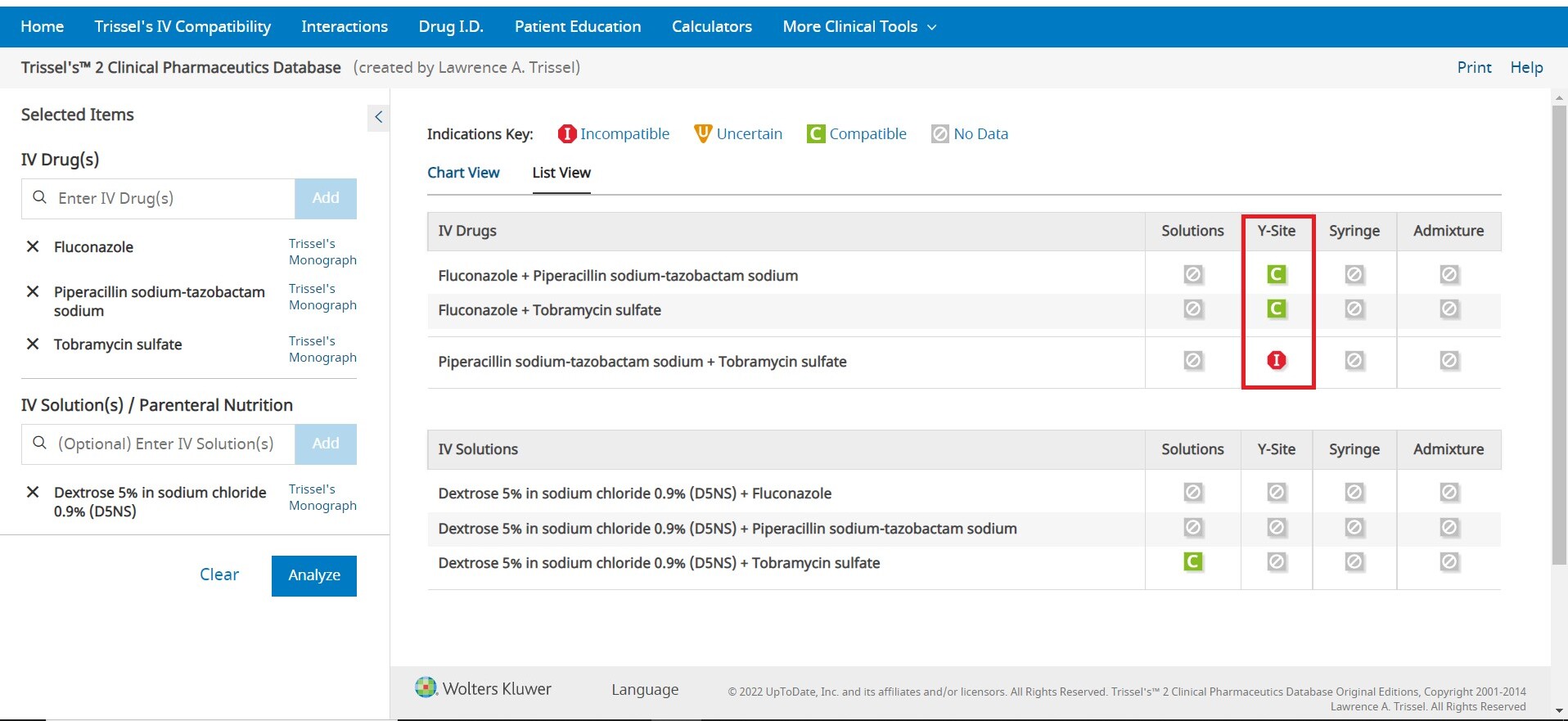Click D5NS + Tobramycin Syringe no-data icon

tap(1354, 561)
